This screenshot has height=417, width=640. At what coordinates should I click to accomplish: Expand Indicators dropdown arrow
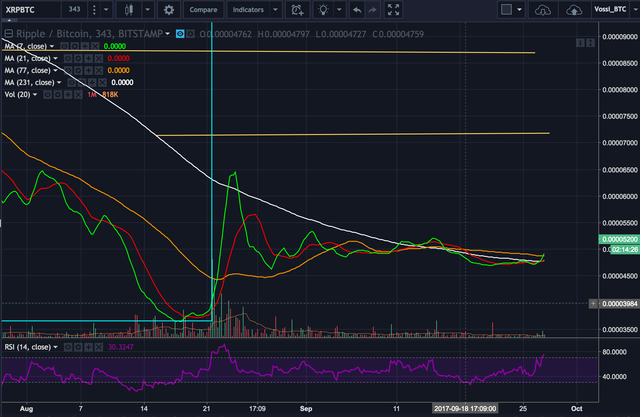[x=276, y=10]
